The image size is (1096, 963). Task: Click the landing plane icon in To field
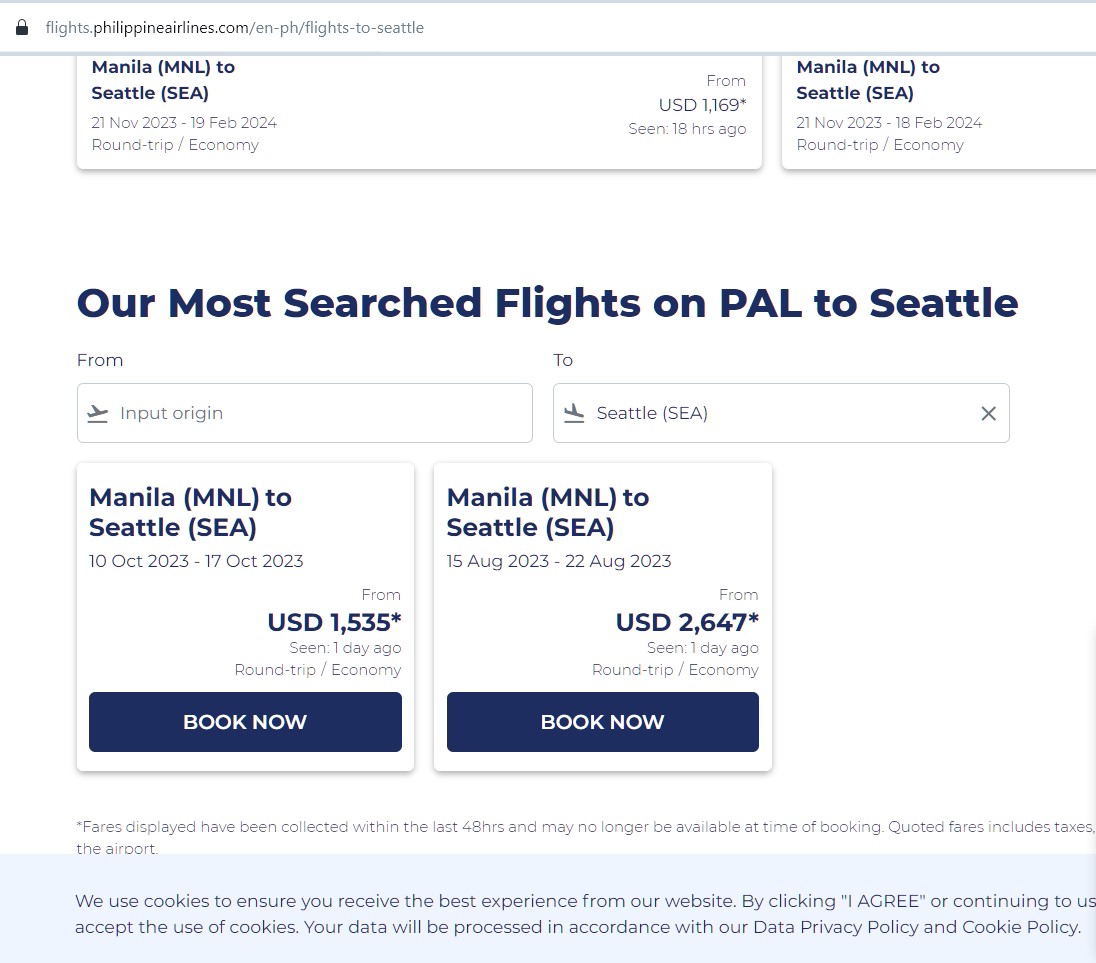574,413
